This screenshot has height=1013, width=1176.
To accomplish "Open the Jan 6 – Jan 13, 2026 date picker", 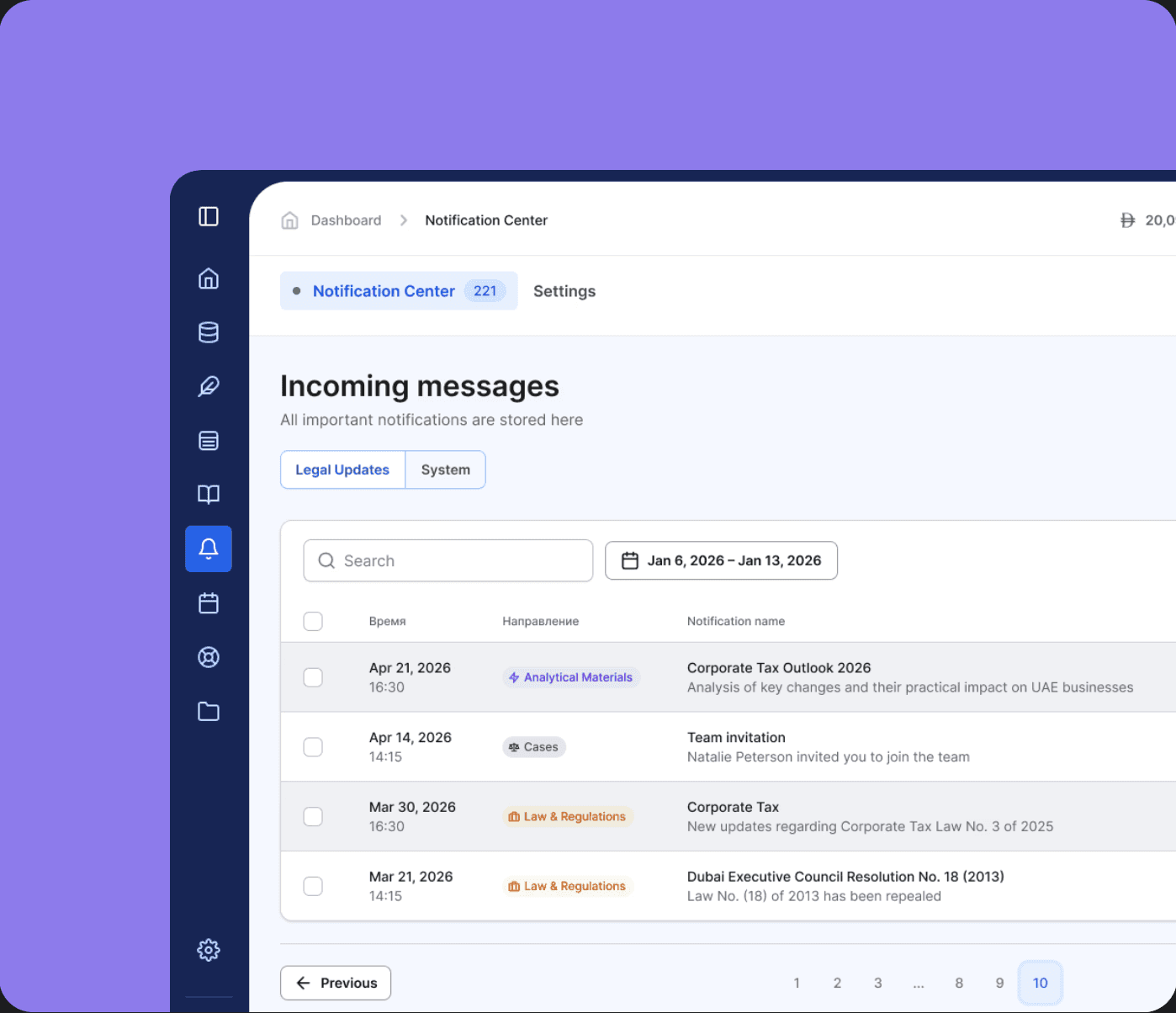I will [721, 560].
